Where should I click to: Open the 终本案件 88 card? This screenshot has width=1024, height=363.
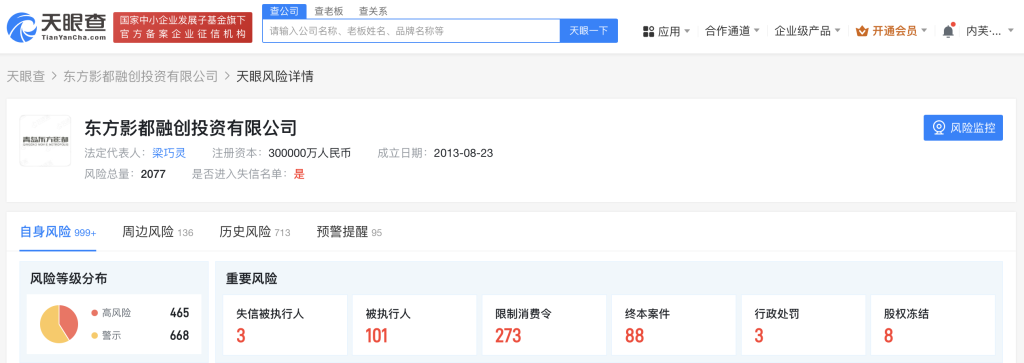point(673,325)
